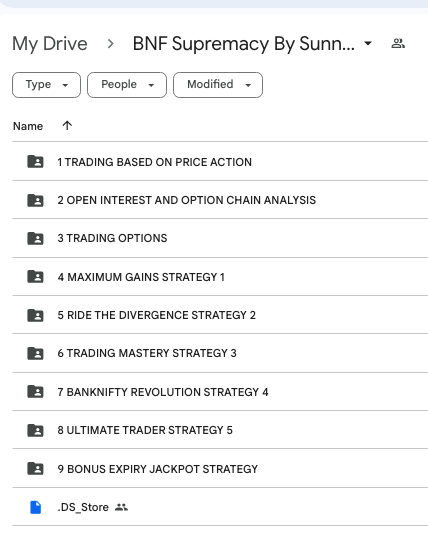This screenshot has width=428, height=546.
Task: Open the People filter dropdown
Action: coord(127,85)
